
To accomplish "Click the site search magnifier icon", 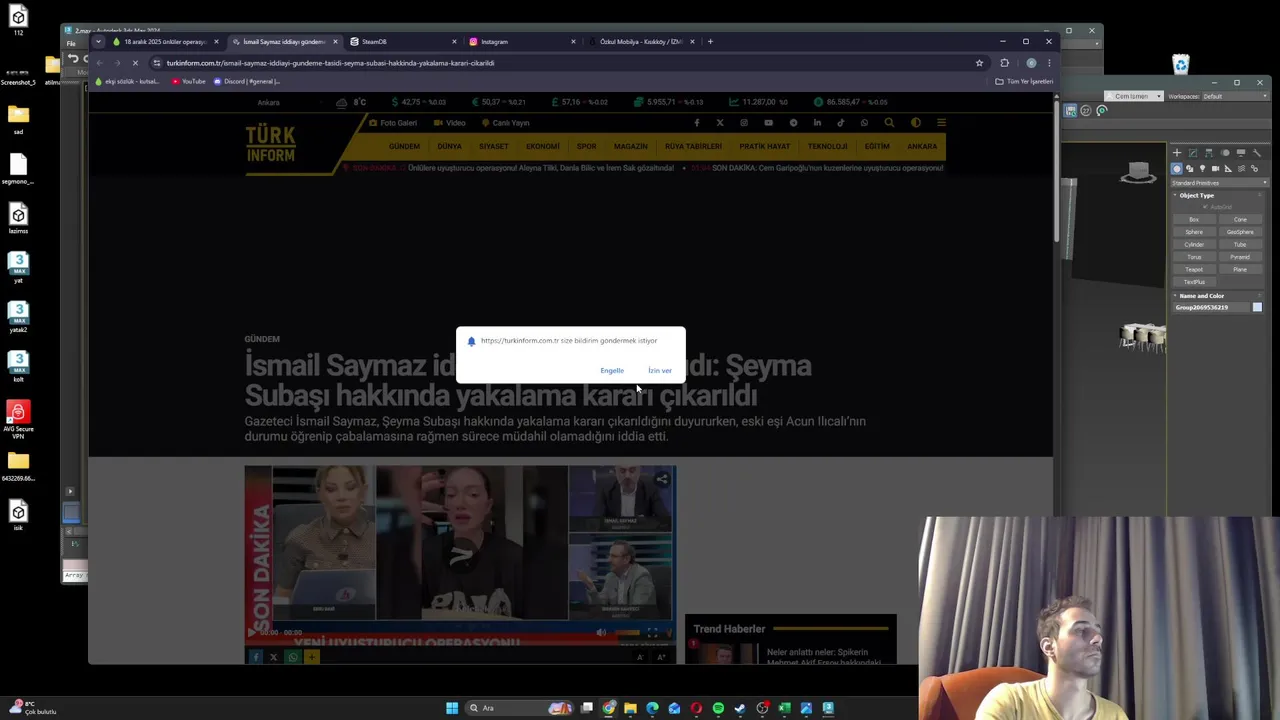I will (889, 123).
